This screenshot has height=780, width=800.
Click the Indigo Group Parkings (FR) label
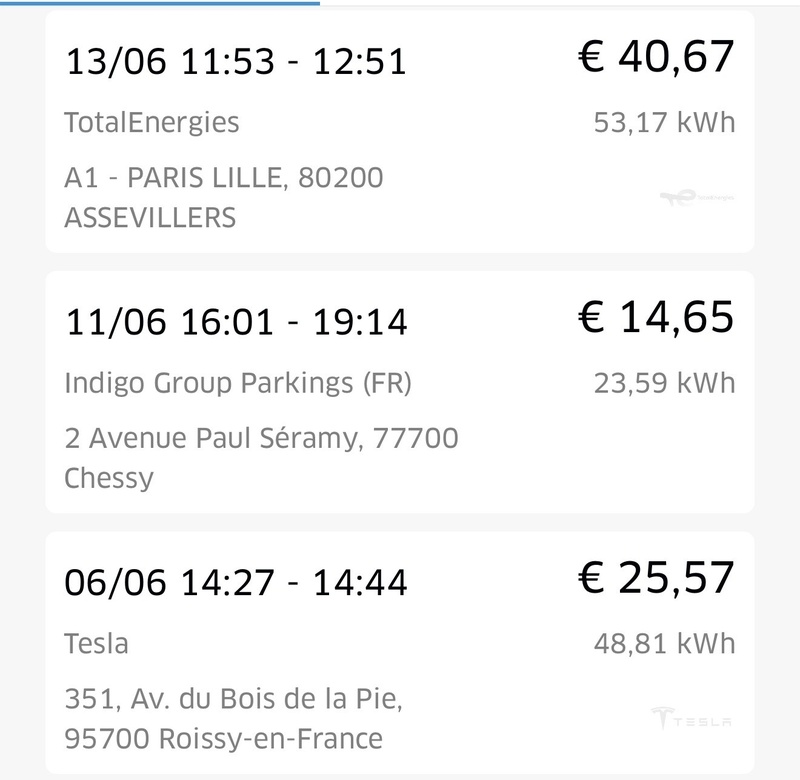[x=238, y=383]
